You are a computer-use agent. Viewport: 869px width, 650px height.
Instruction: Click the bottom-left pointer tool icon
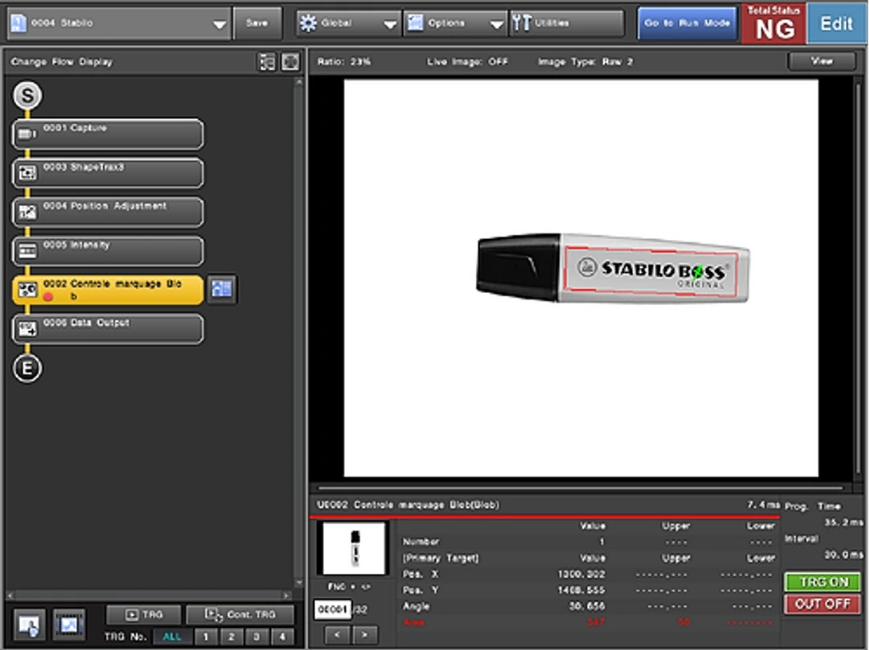pos(29,624)
